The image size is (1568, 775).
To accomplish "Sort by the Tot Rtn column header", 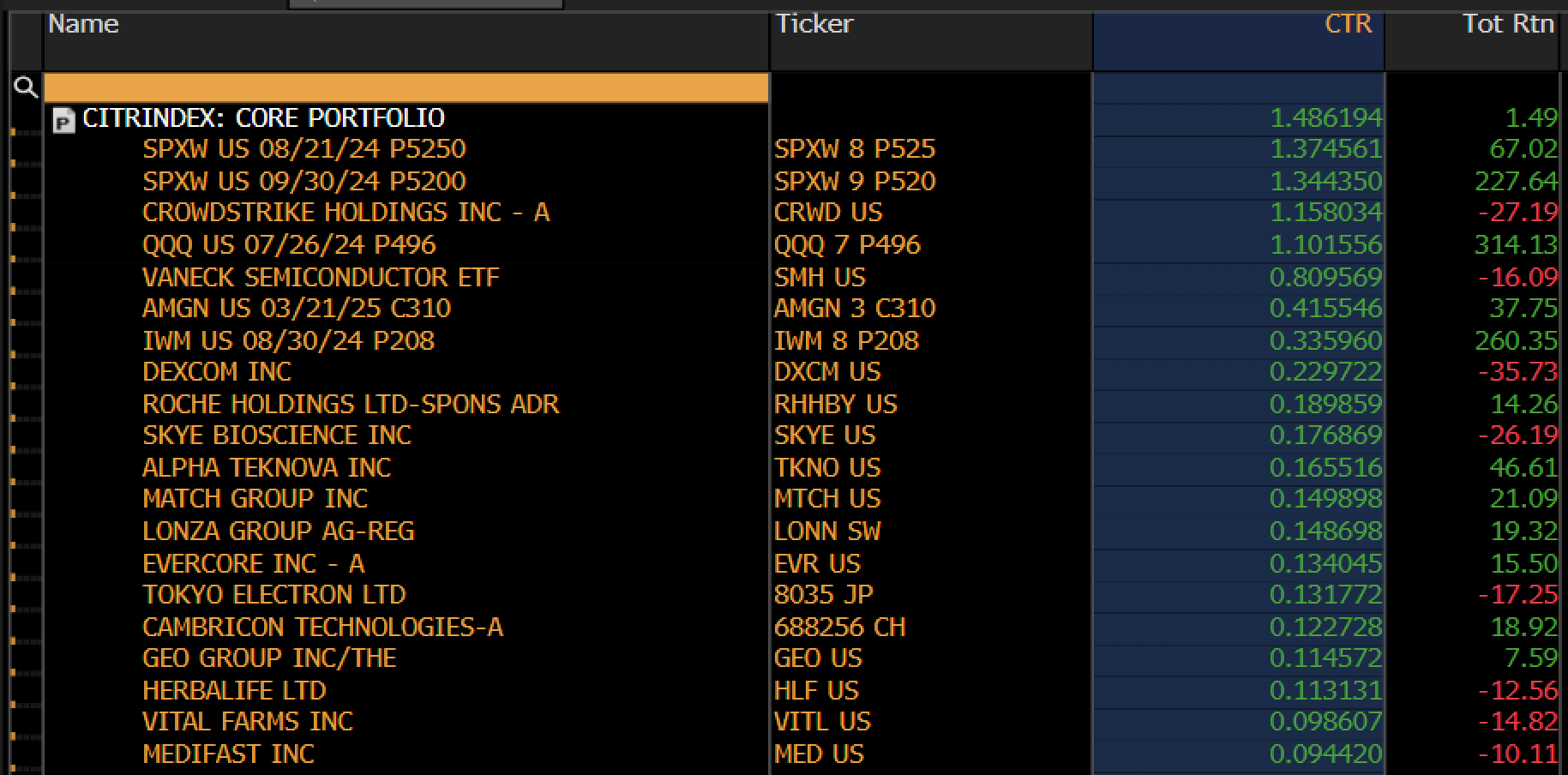I will (x=1508, y=24).
